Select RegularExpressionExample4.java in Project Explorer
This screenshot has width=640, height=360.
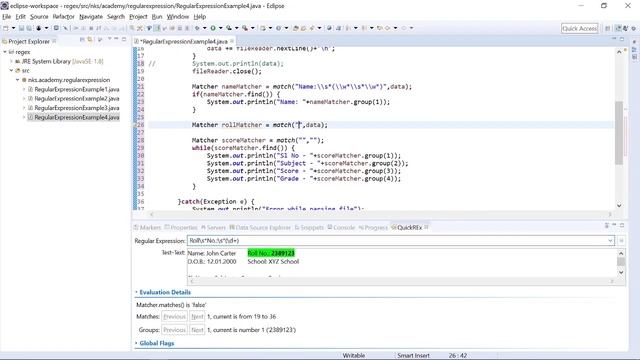pyautogui.click(x=77, y=117)
